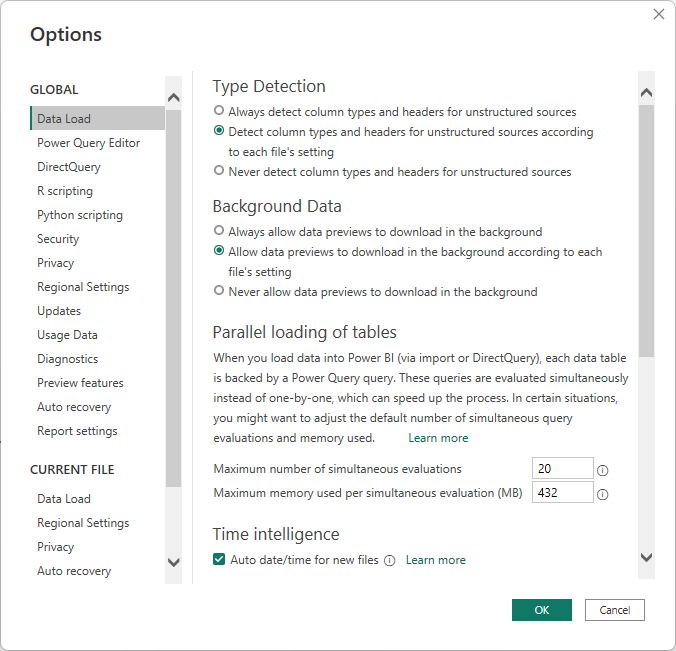Image resolution: width=676 pixels, height=651 pixels.
Task: Click main pane scroll up arrow
Action: (646, 92)
